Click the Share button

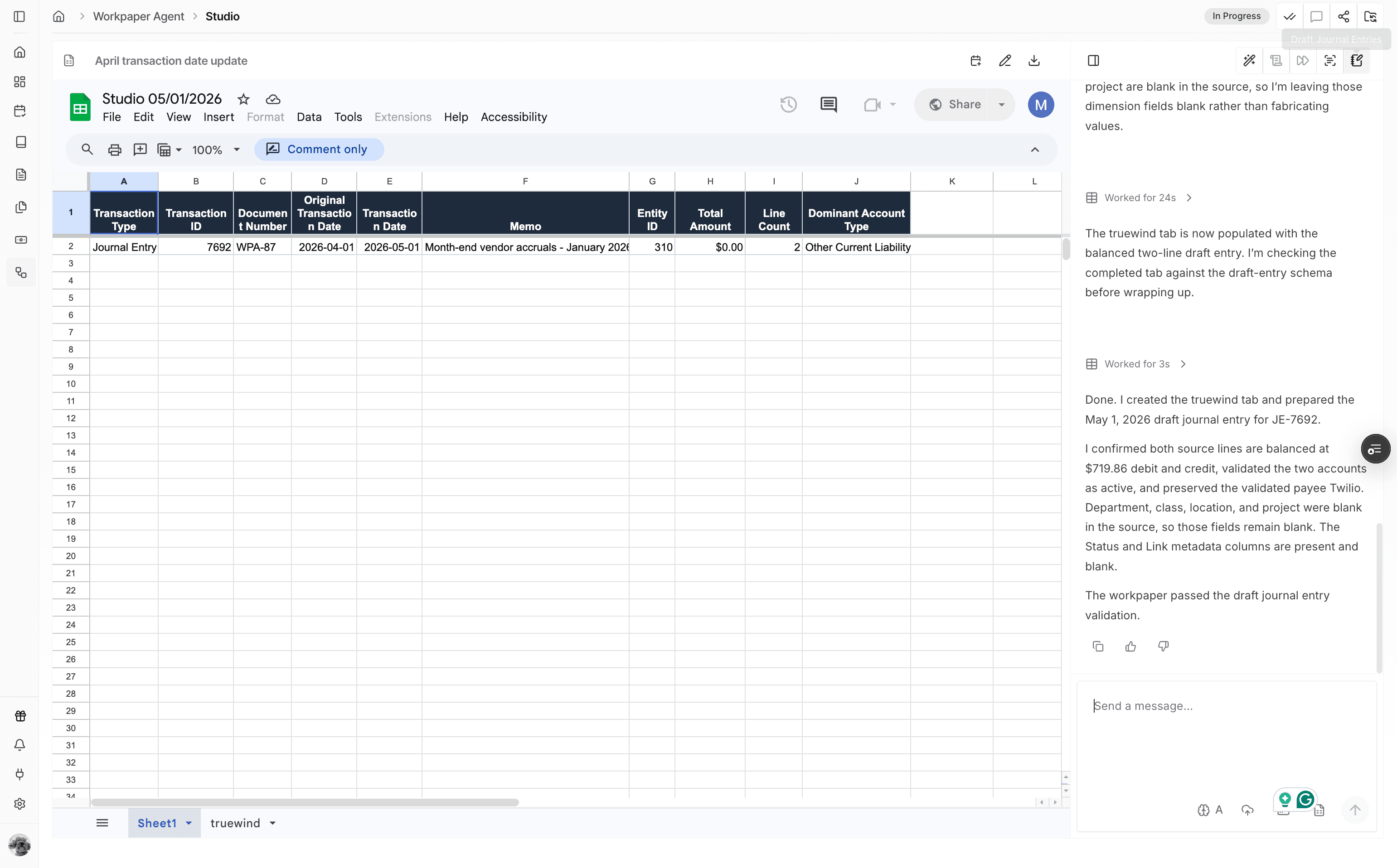click(955, 105)
